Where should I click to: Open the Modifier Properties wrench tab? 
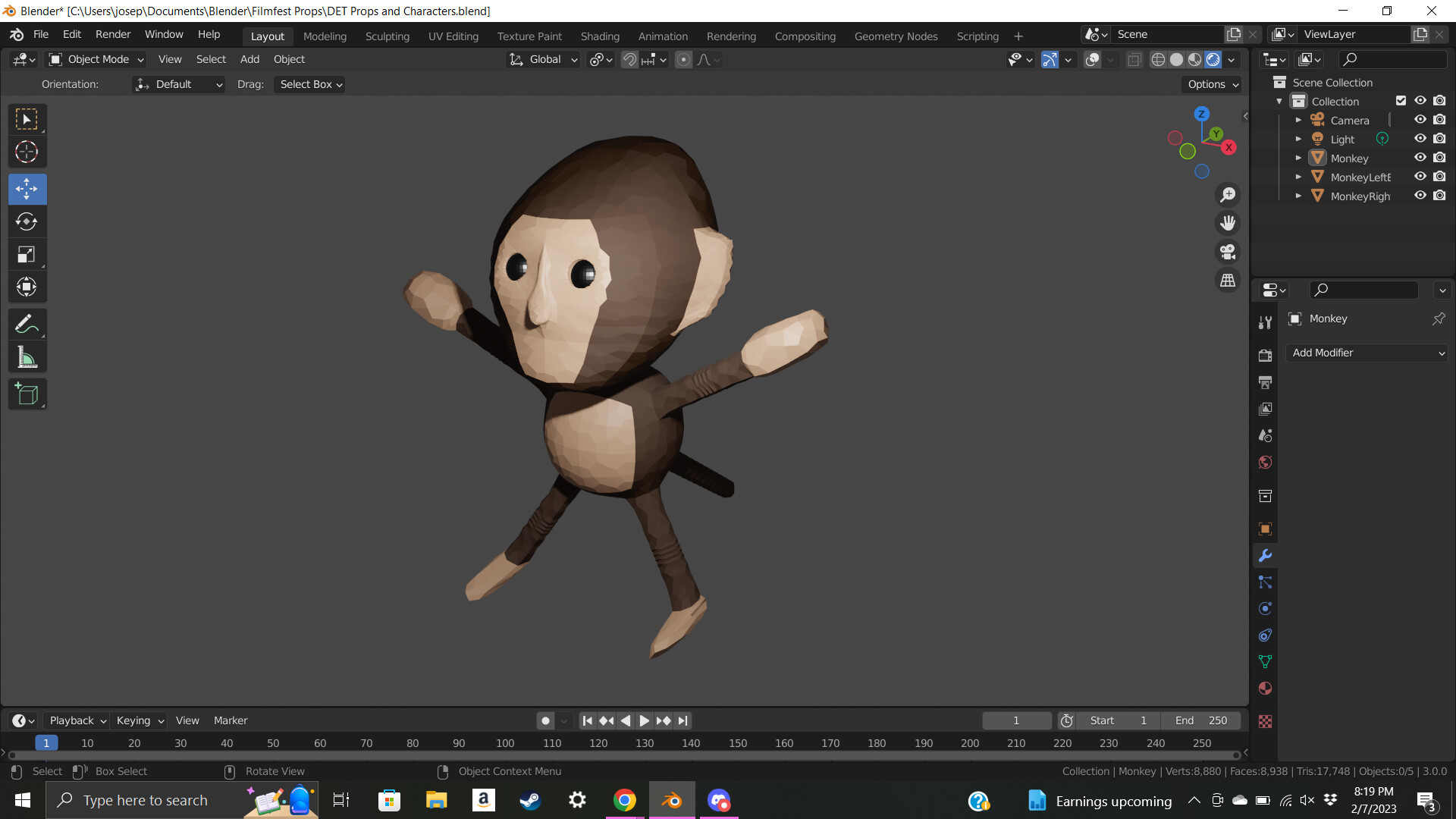[x=1265, y=555]
